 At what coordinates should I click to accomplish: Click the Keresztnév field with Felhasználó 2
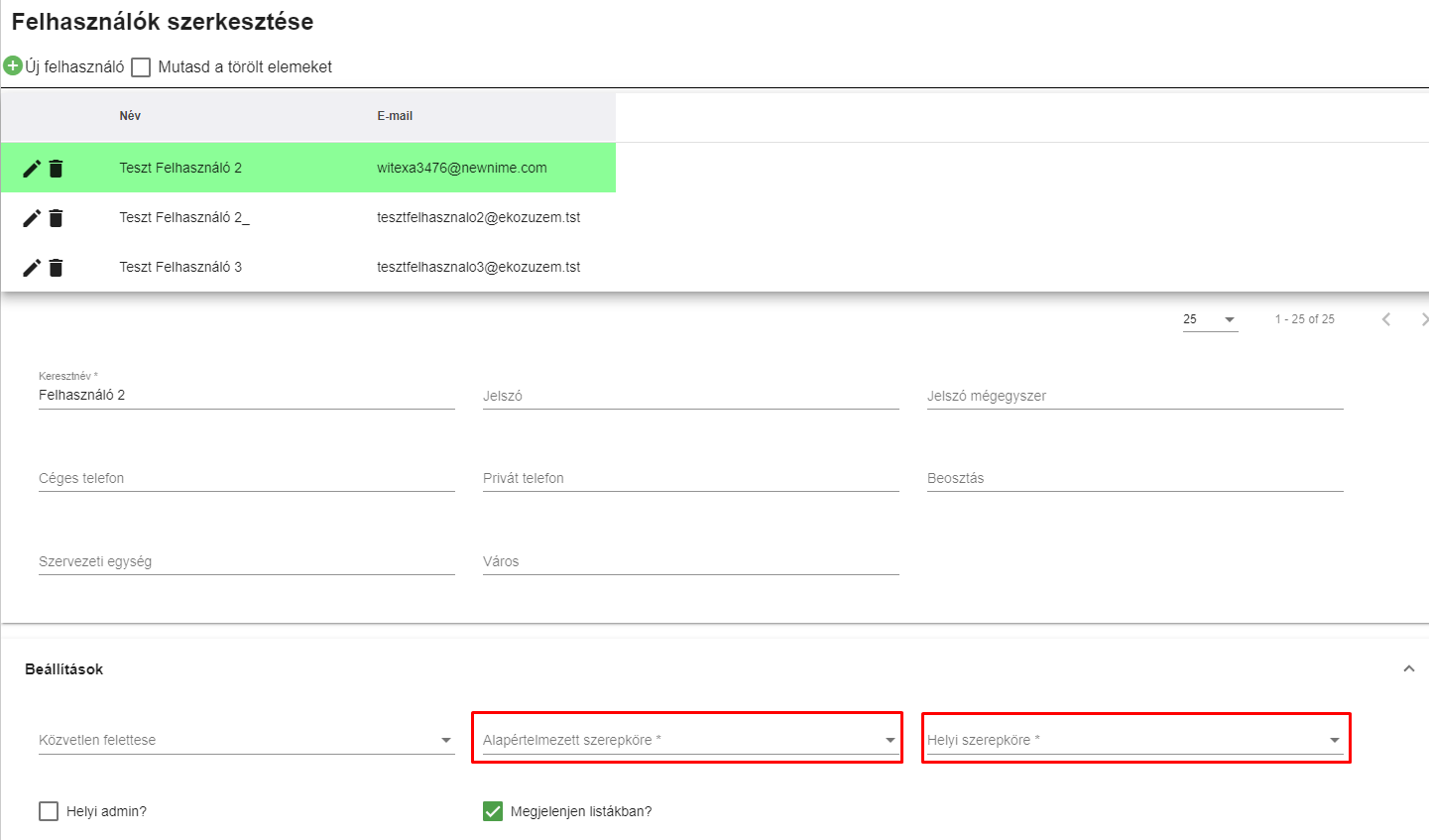coord(247,395)
